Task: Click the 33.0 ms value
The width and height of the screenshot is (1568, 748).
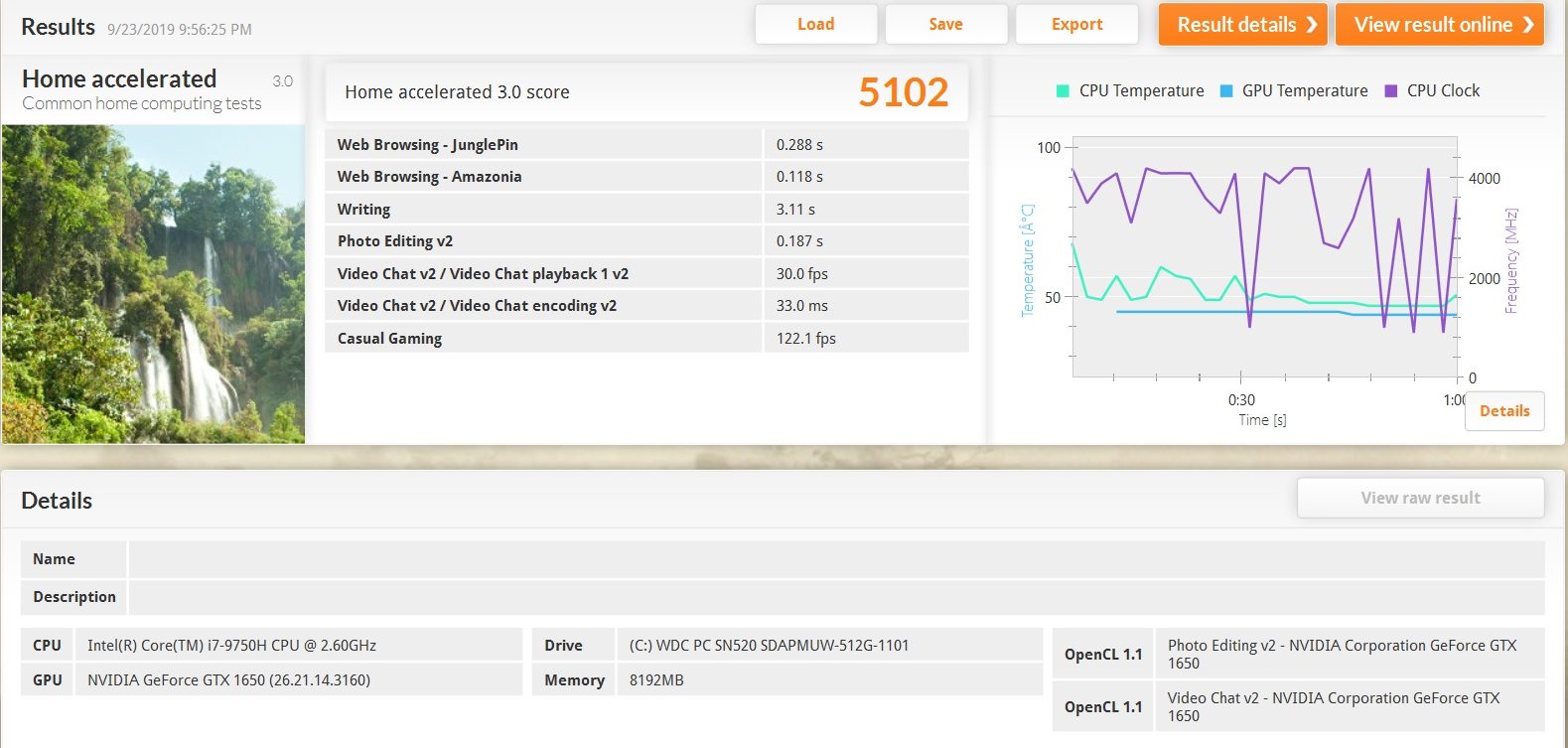Action: point(802,306)
